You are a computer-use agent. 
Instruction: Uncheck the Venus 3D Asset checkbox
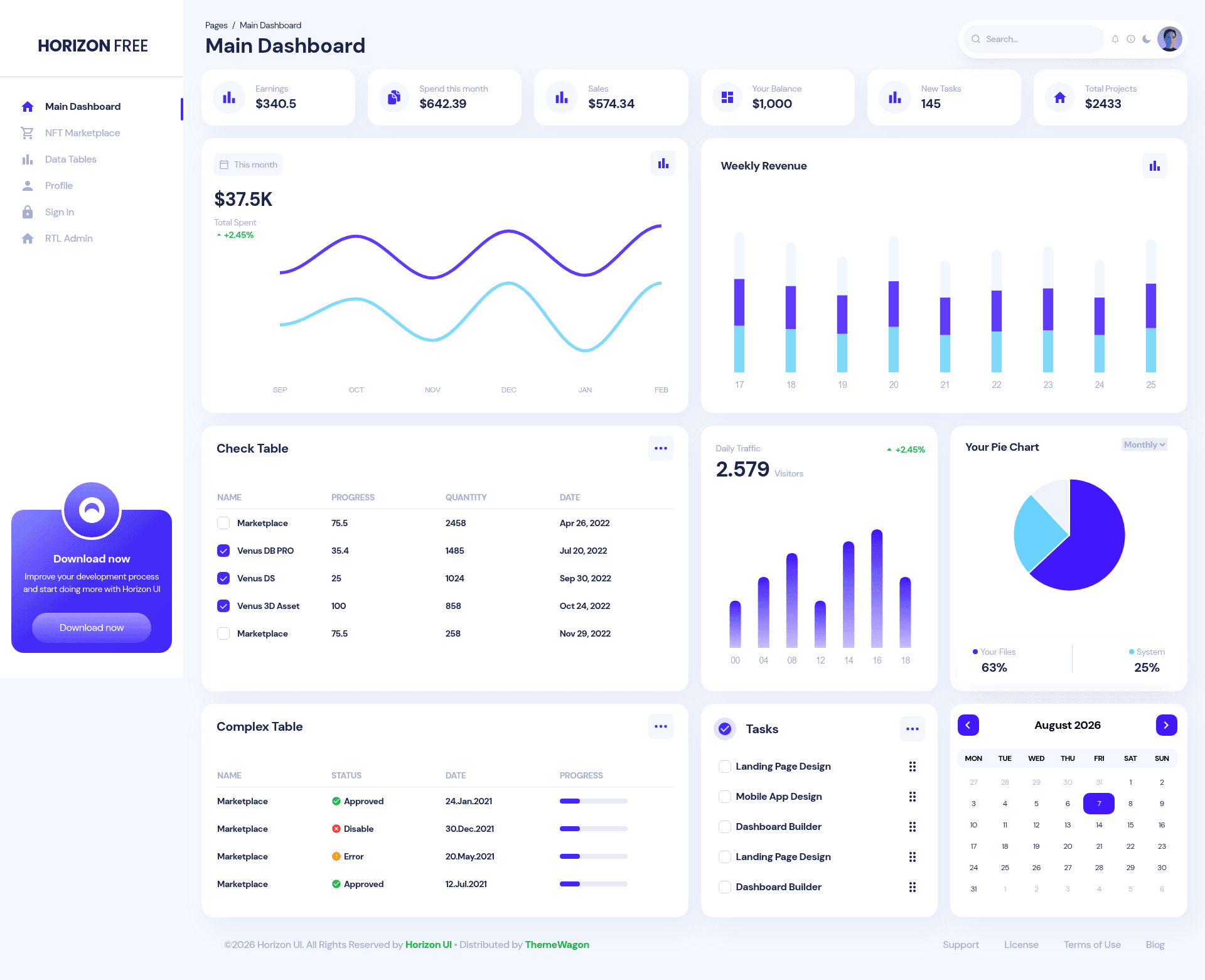pyautogui.click(x=223, y=606)
